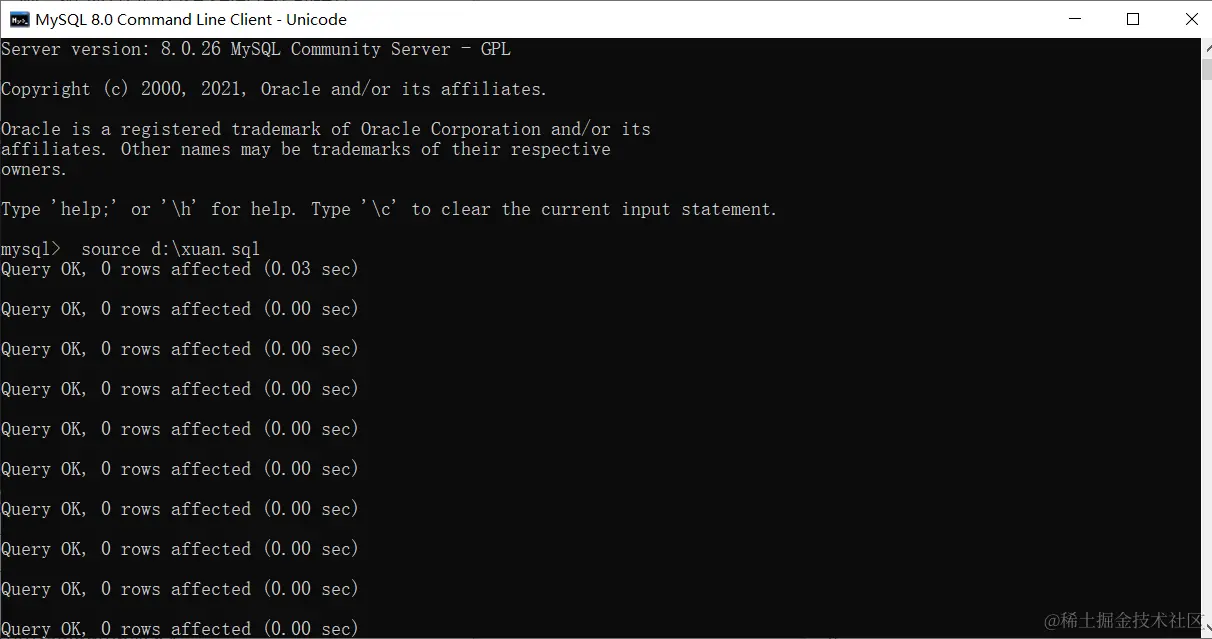Image resolution: width=1212 pixels, height=639 pixels.
Task: Click the Query OK line showing 0.03 sec
Action: click(180, 269)
